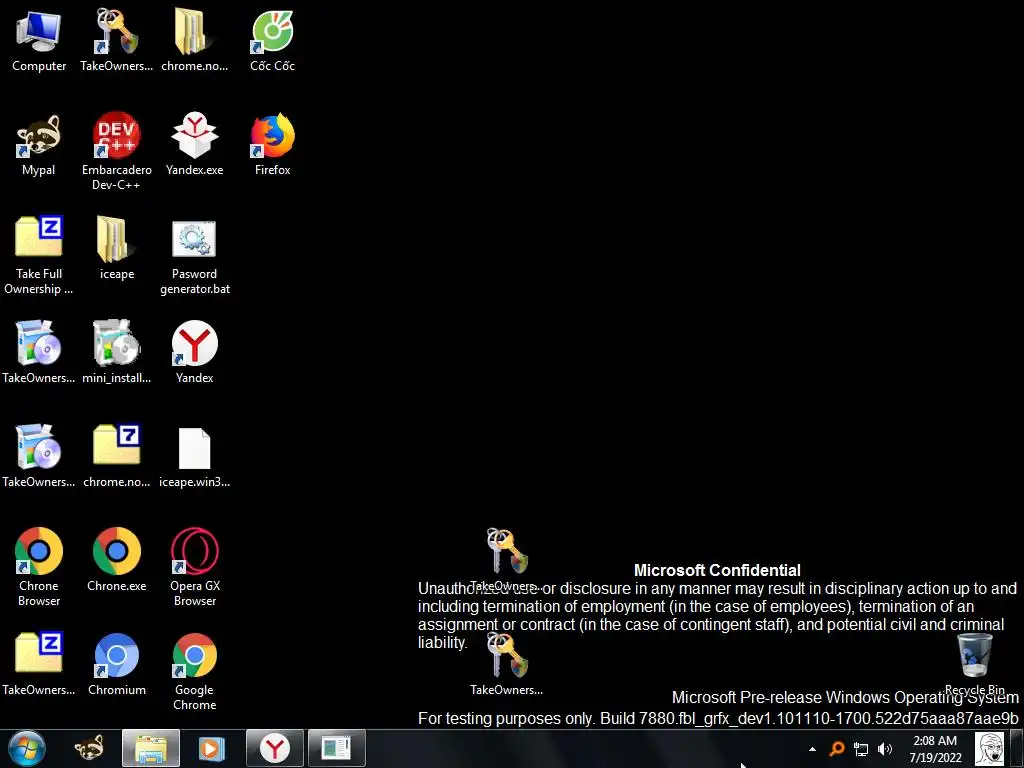Select the blue Chromium shortcut
The image size is (1024, 768).
click(116, 664)
